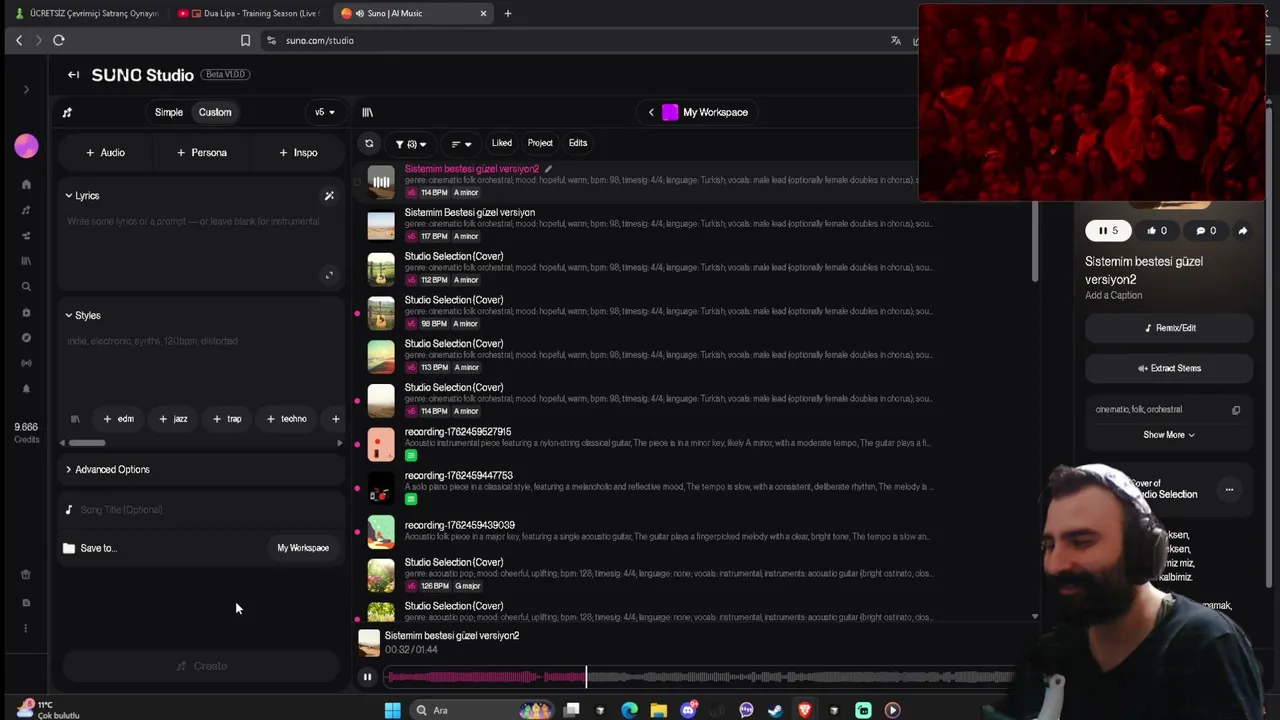
Task: Open the sort order dropdown
Action: (x=461, y=144)
